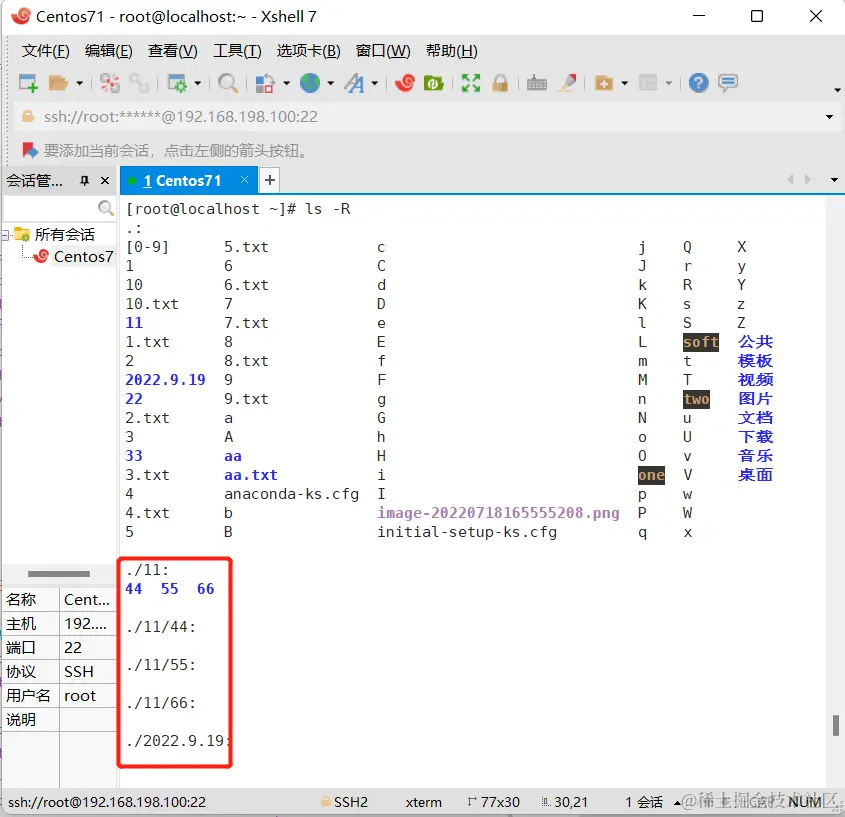845x817 pixels.
Task: Expand the address bar dropdown arrow
Action: click(x=829, y=117)
